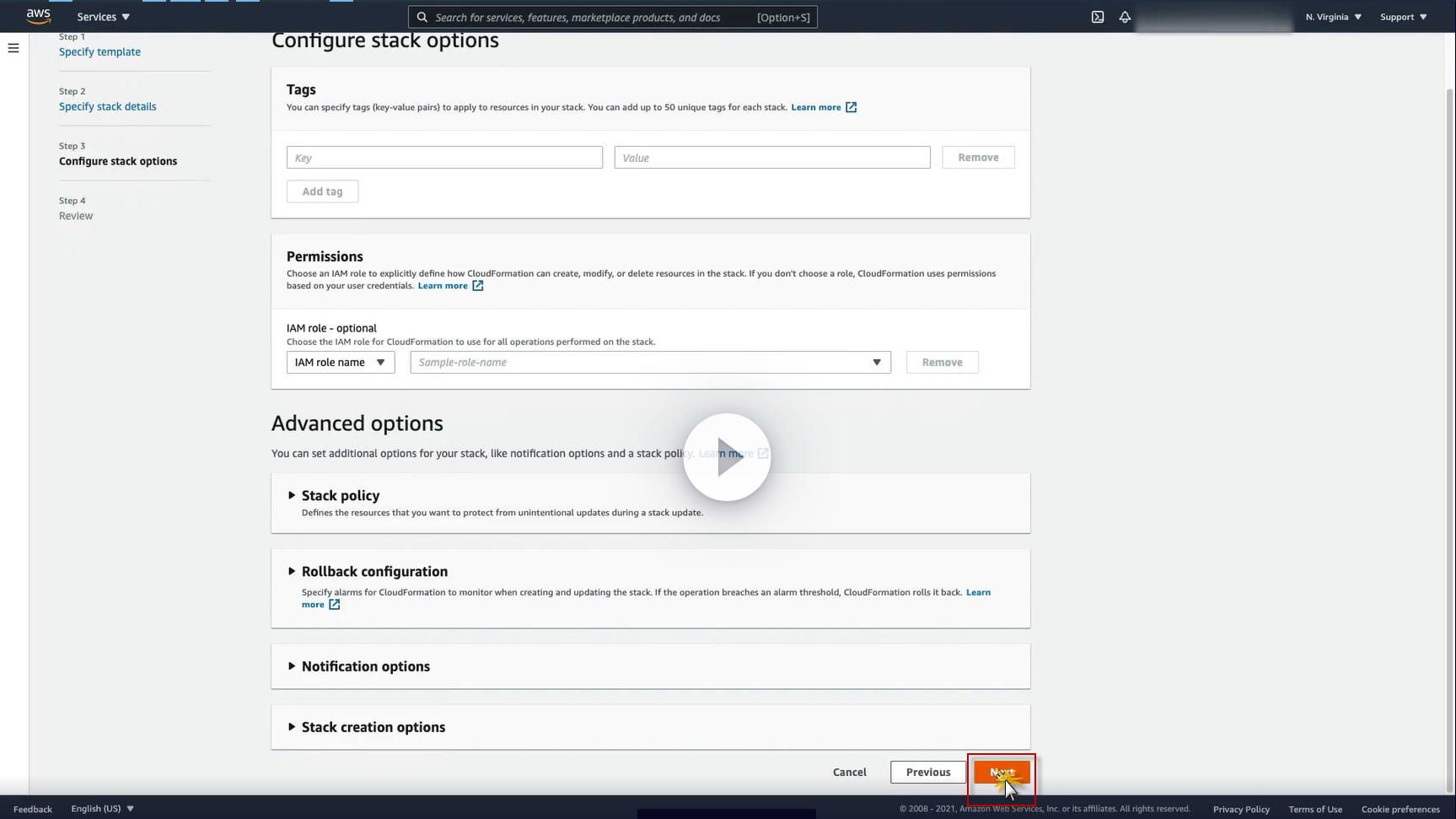Viewport: 1456px width, 819px height.
Task: Launch the CloudShell terminal icon
Action: click(1098, 17)
